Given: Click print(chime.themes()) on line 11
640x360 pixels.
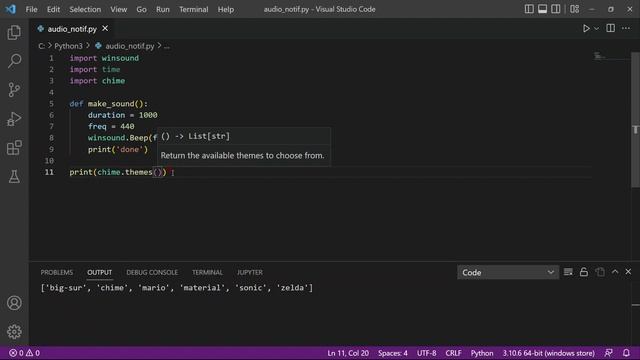Looking at the screenshot, I should [x=118, y=172].
